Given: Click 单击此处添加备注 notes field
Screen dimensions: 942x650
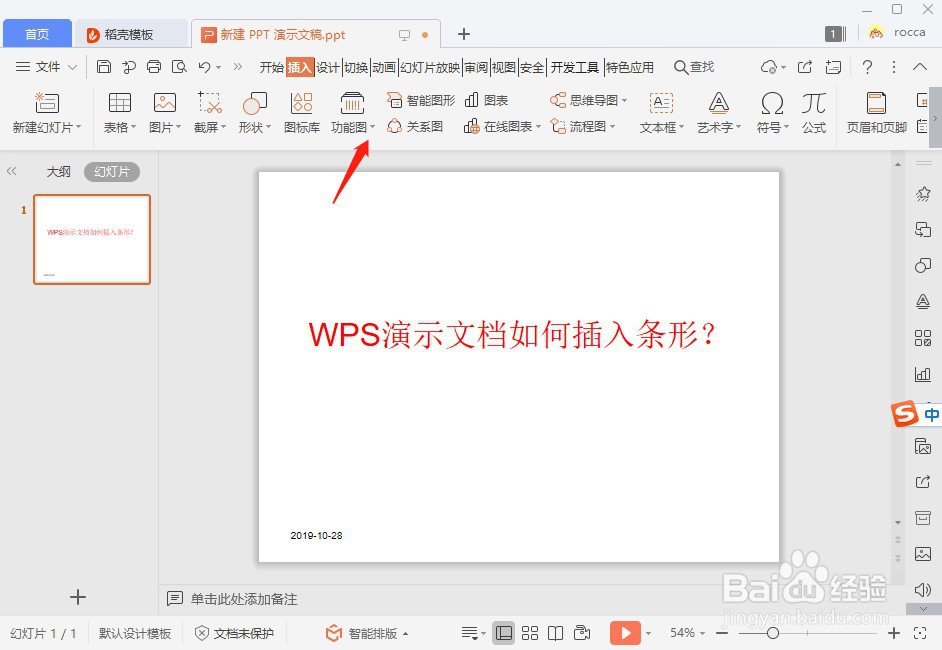Looking at the screenshot, I should [x=244, y=598].
